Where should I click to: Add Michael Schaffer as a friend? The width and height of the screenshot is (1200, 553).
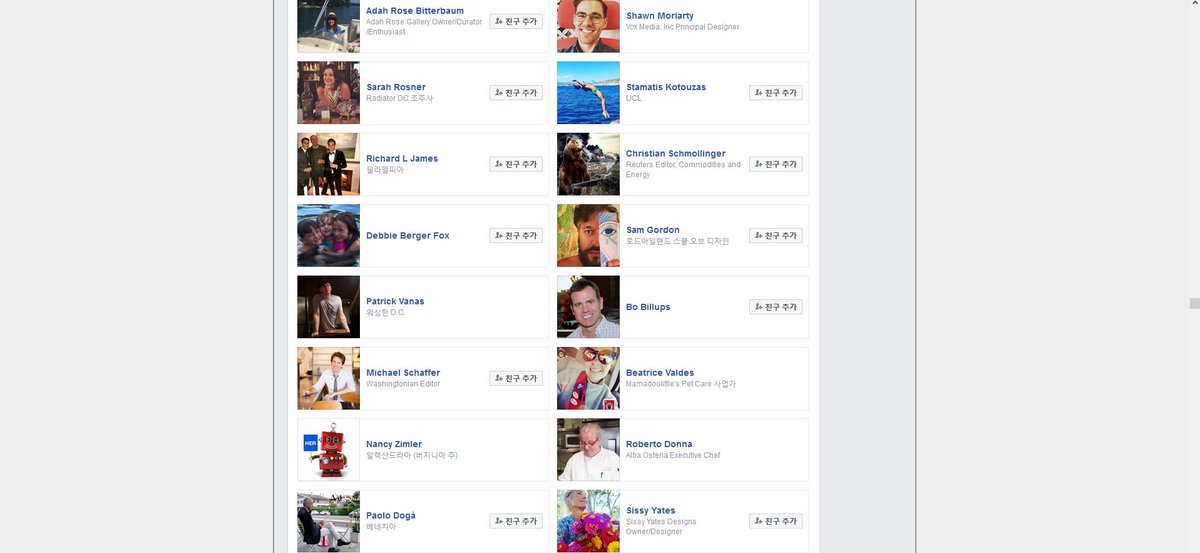pos(516,379)
